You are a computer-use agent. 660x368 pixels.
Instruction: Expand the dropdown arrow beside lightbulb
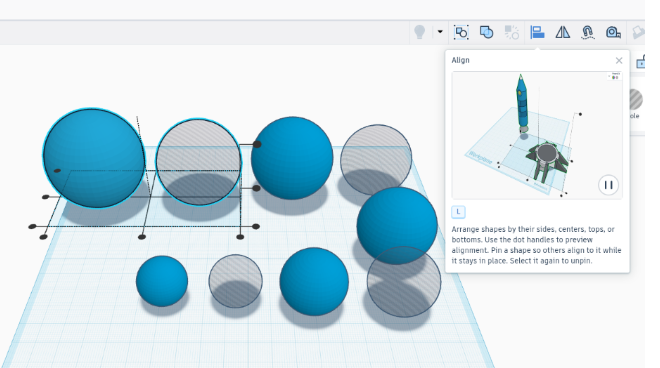[x=440, y=32]
